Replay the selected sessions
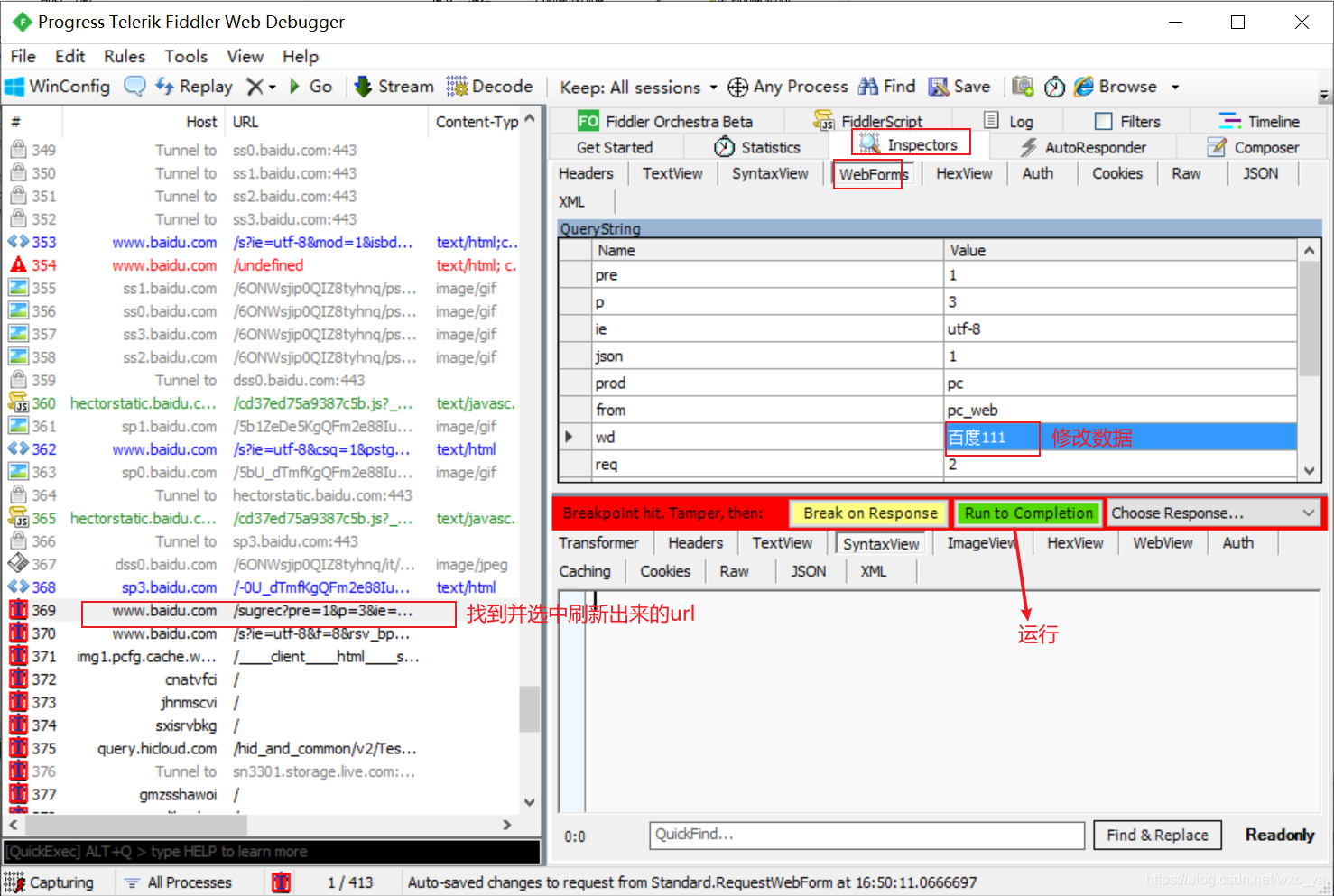 click(194, 87)
